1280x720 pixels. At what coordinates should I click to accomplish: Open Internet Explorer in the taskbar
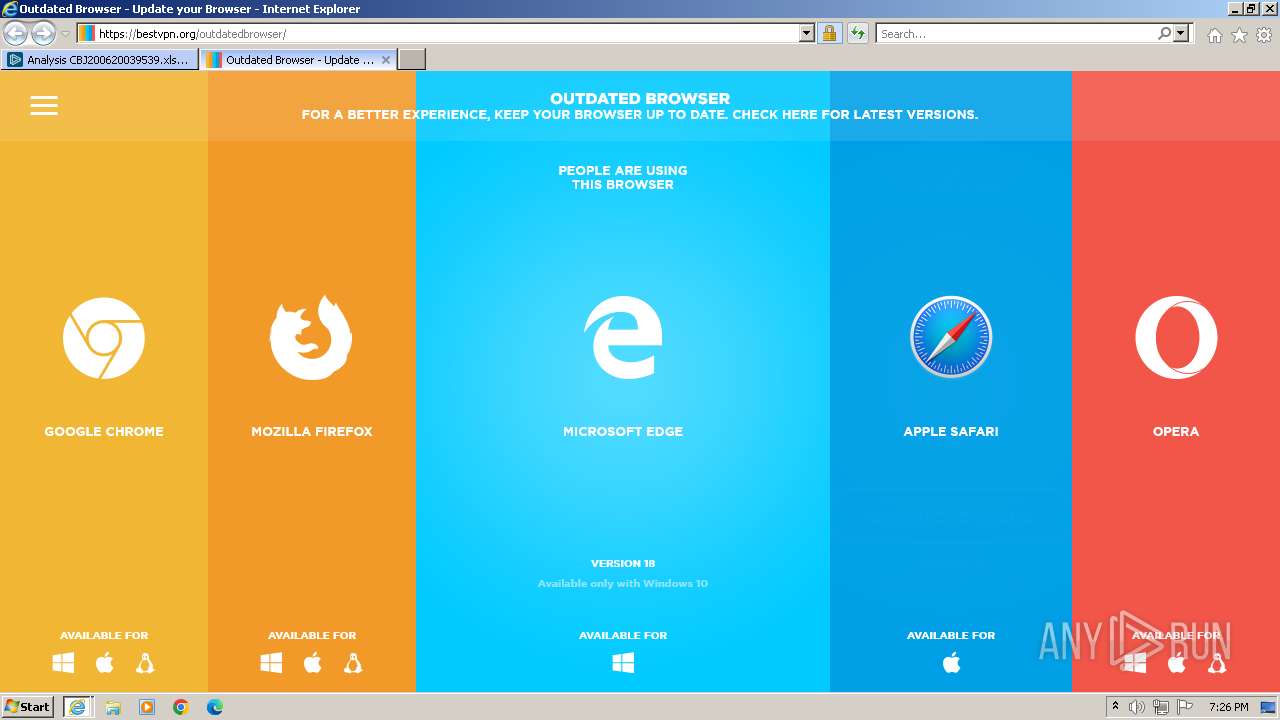(78, 707)
